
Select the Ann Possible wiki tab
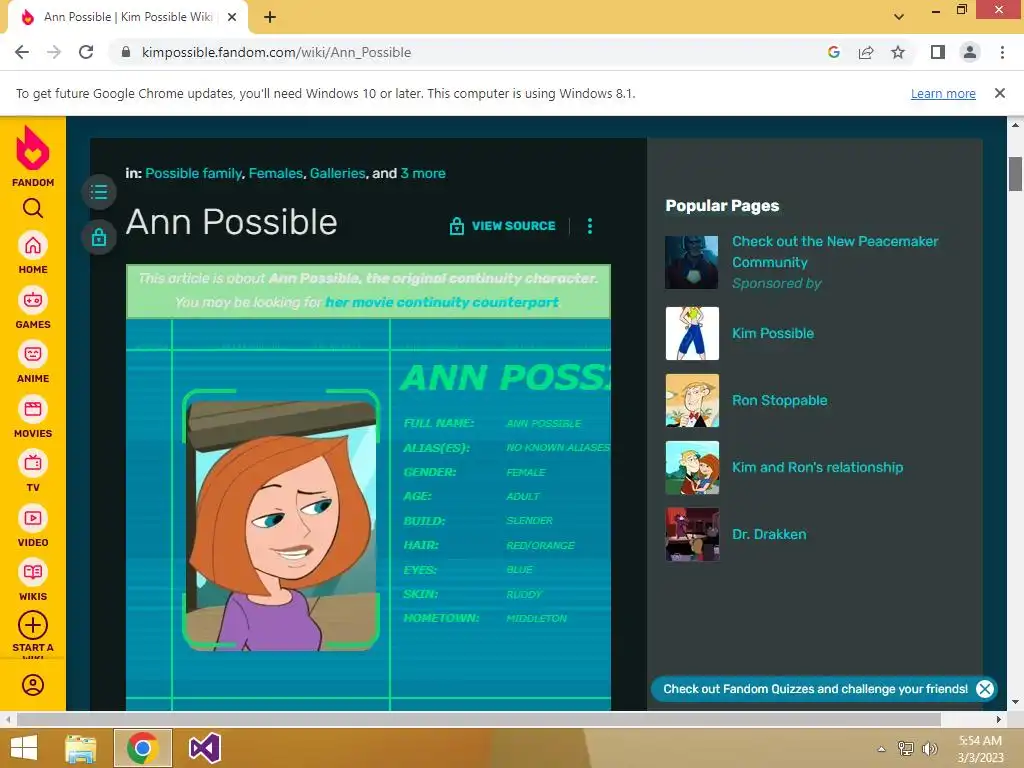pyautogui.click(x=128, y=17)
